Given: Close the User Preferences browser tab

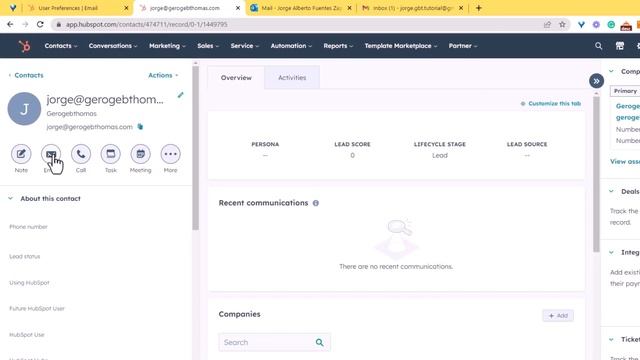Looking at the screenshot, I should point(126,8).
